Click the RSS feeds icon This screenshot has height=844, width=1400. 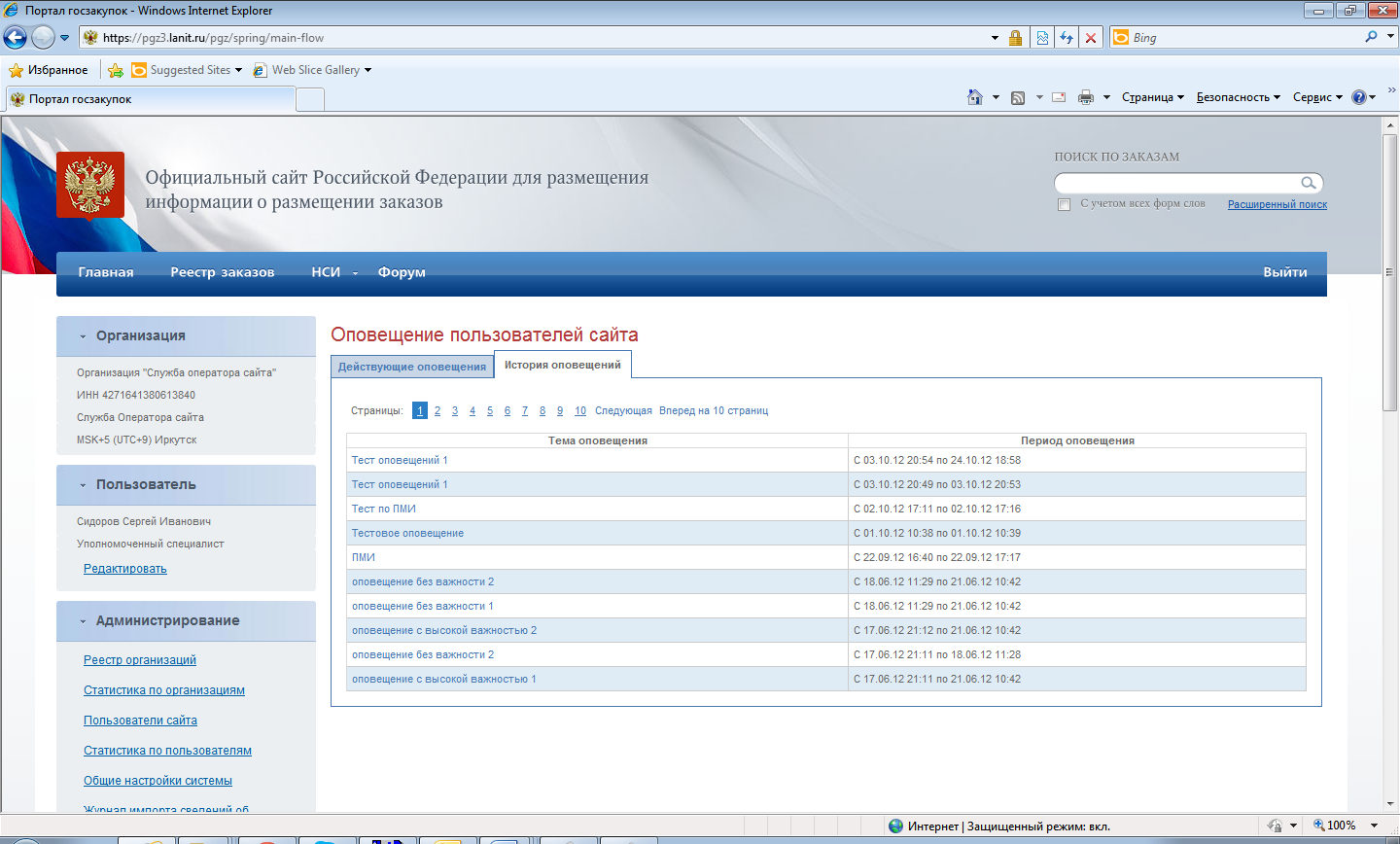pyautogui.click(x=1018, y=97)
